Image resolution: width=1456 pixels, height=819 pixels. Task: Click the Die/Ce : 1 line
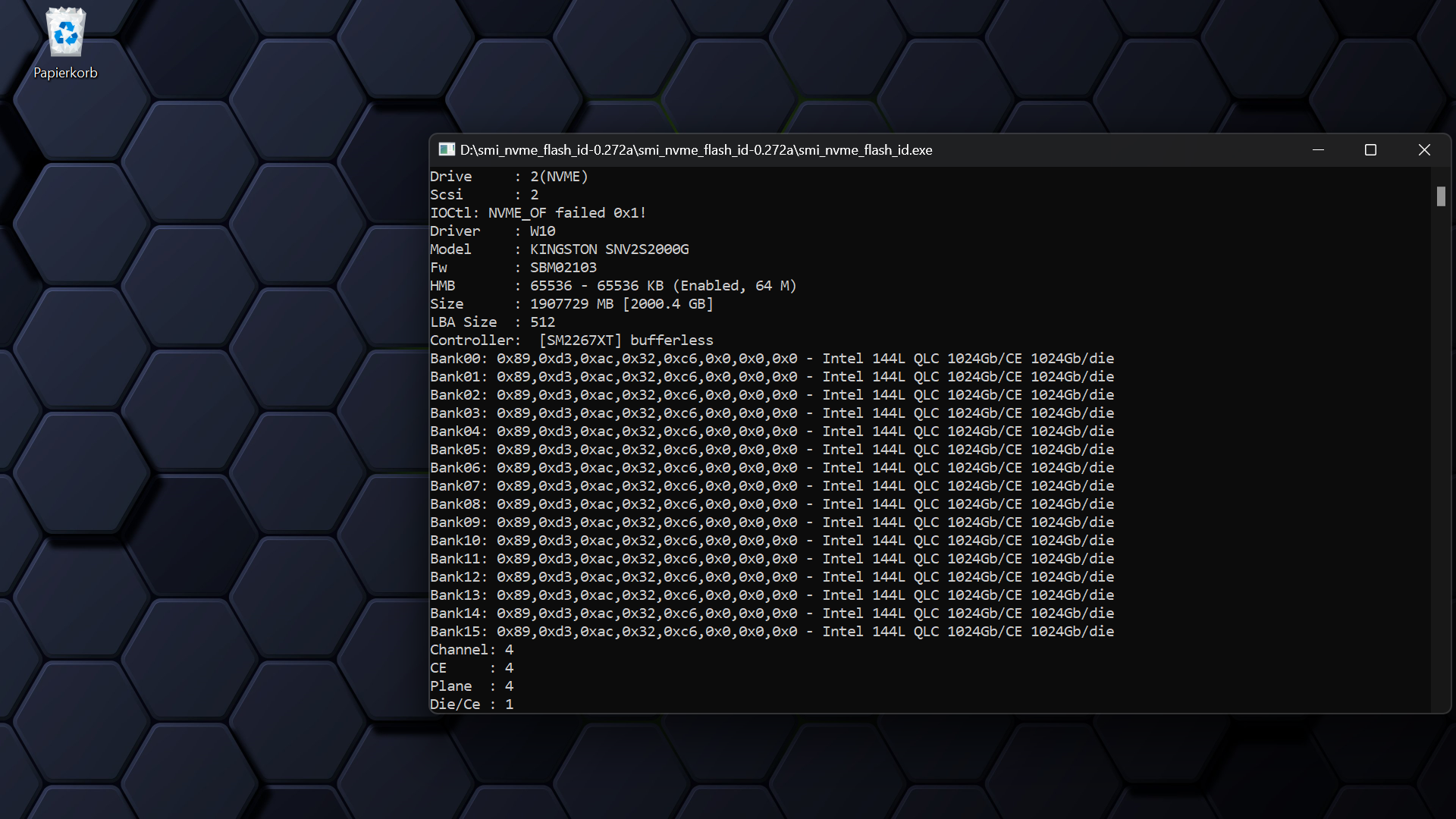point(471,704)
